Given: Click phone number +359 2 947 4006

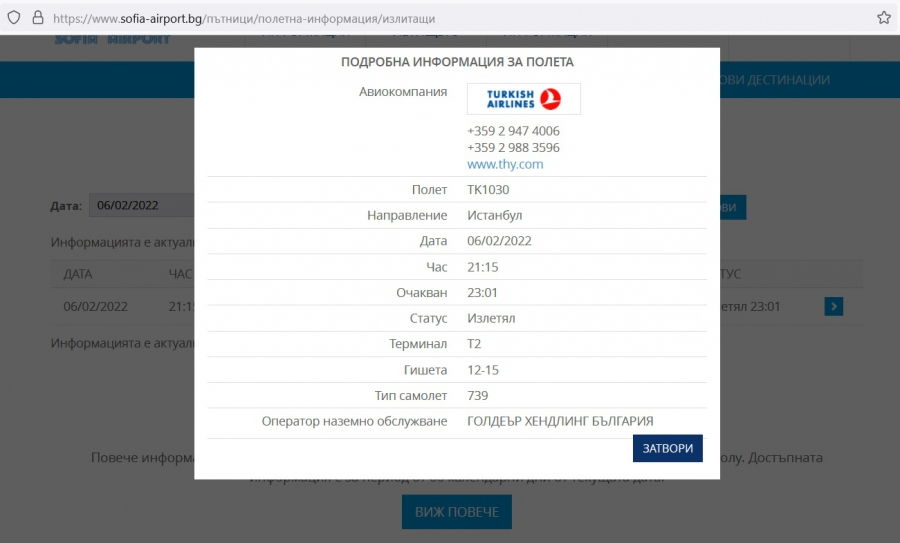Looking at the screenshot, I should 513,131.
